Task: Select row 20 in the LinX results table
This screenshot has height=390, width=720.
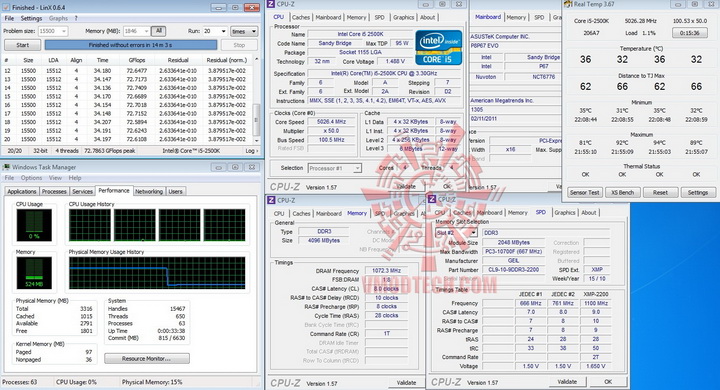Action: [x=127, y=139]
